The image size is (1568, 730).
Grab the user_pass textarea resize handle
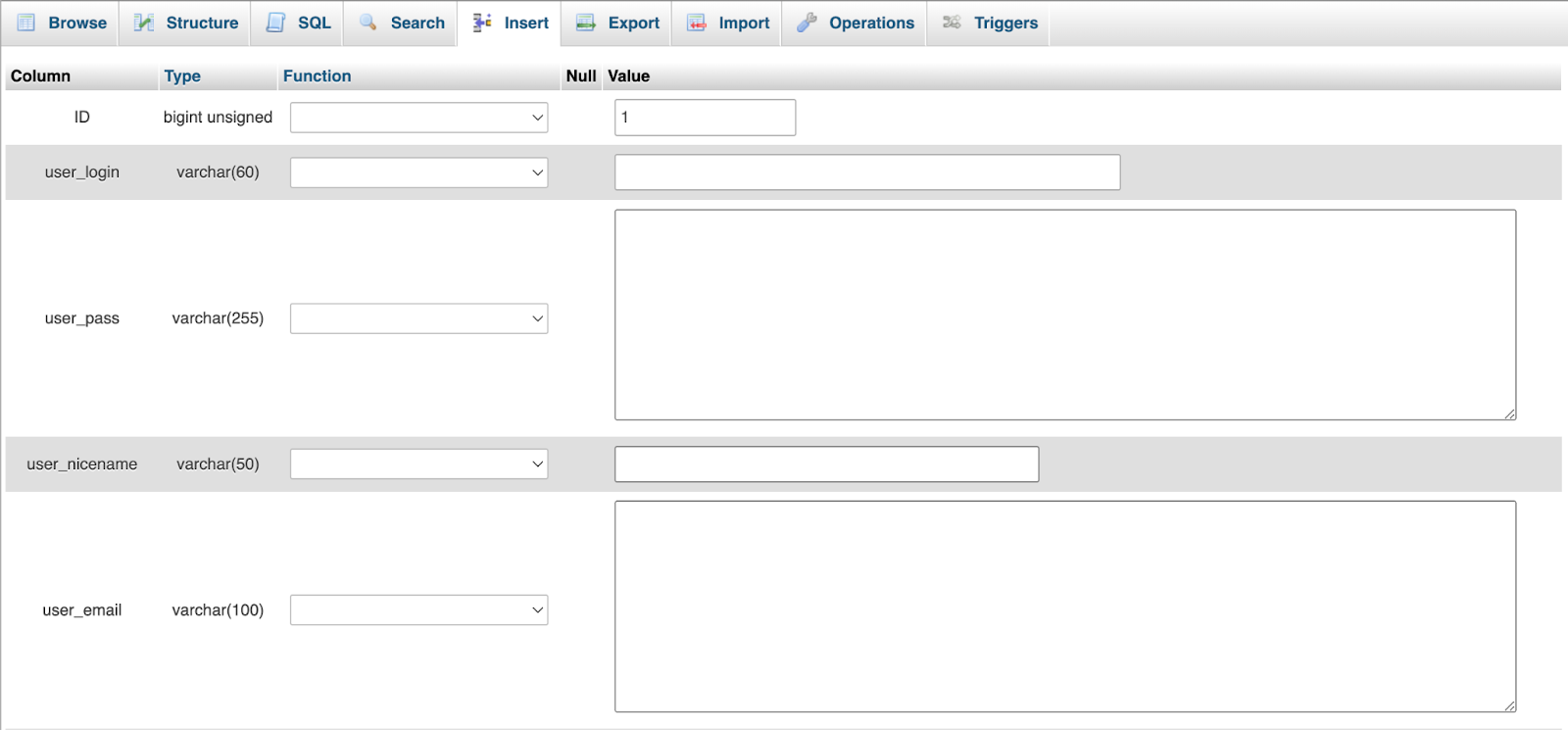[x=1510, y=414]
